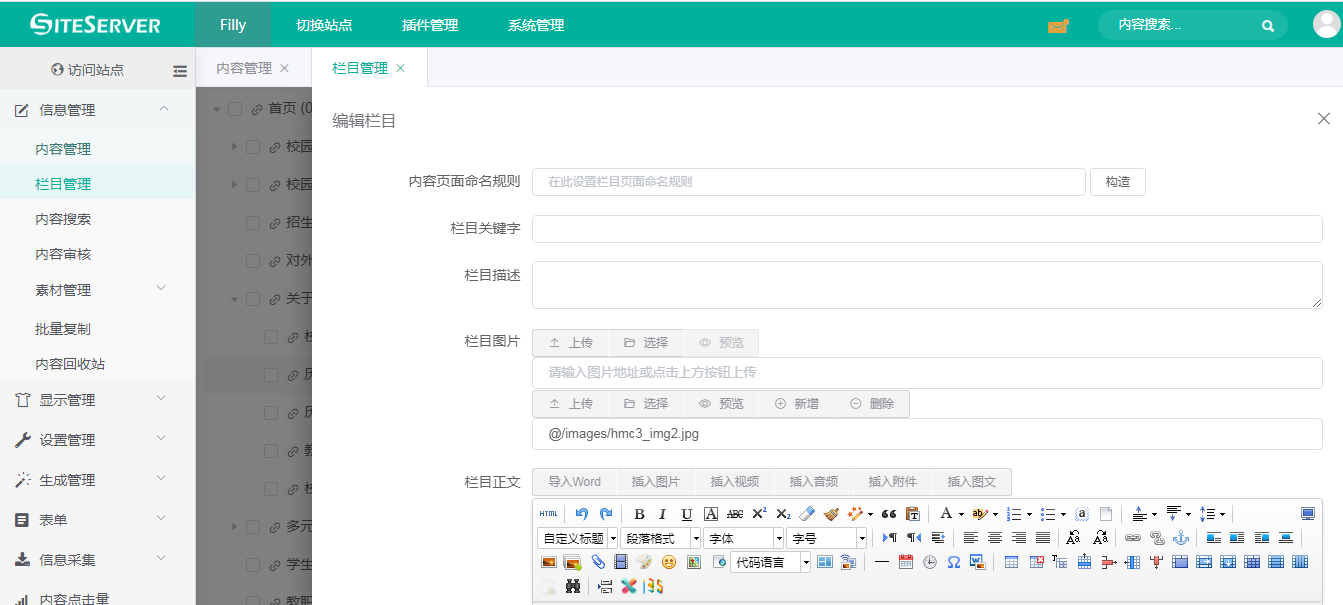Open the font color picker A icon
The image size is (1343, 605).
[945, 514]
